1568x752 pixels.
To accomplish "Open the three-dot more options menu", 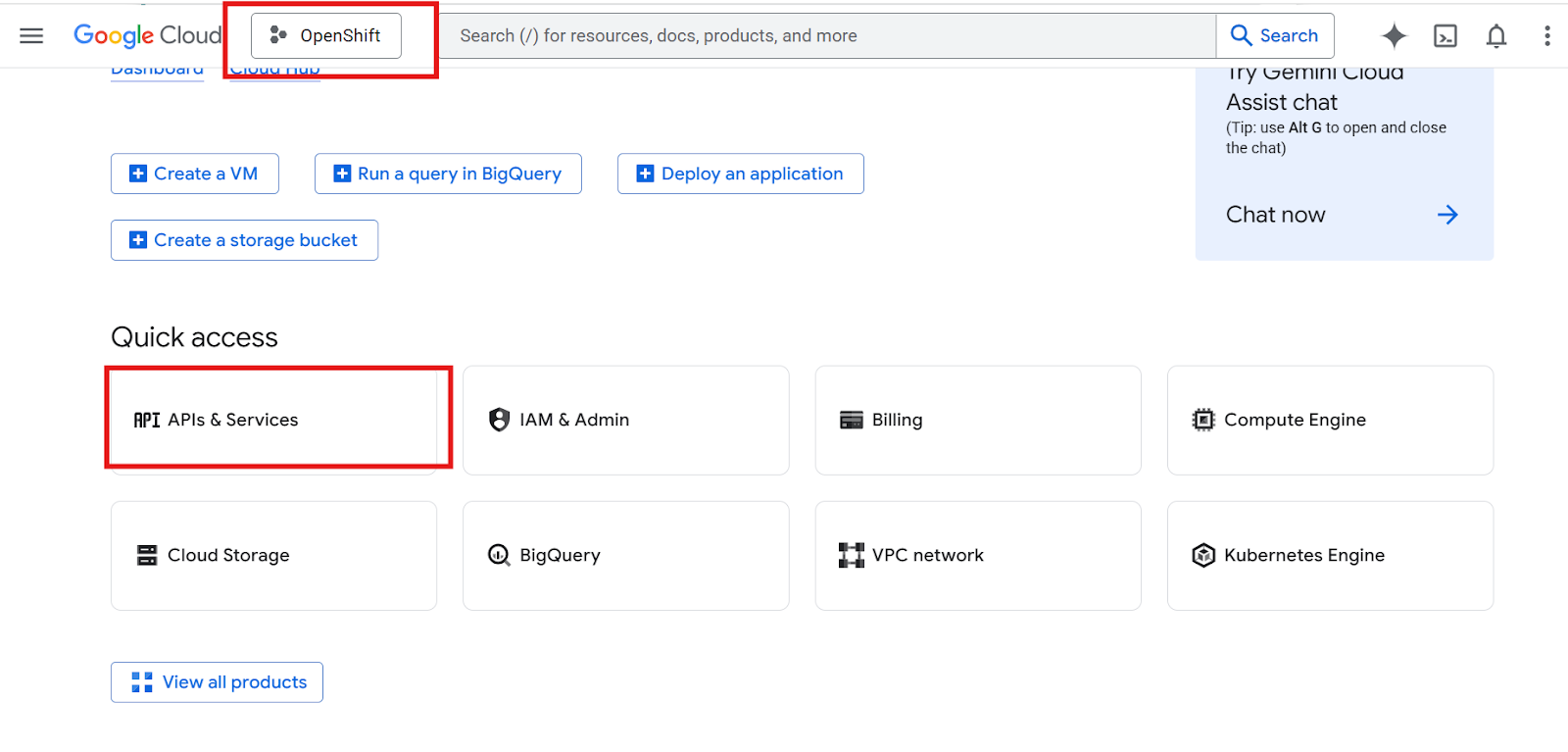I will pyautogui.click(x=1546, y=36).
